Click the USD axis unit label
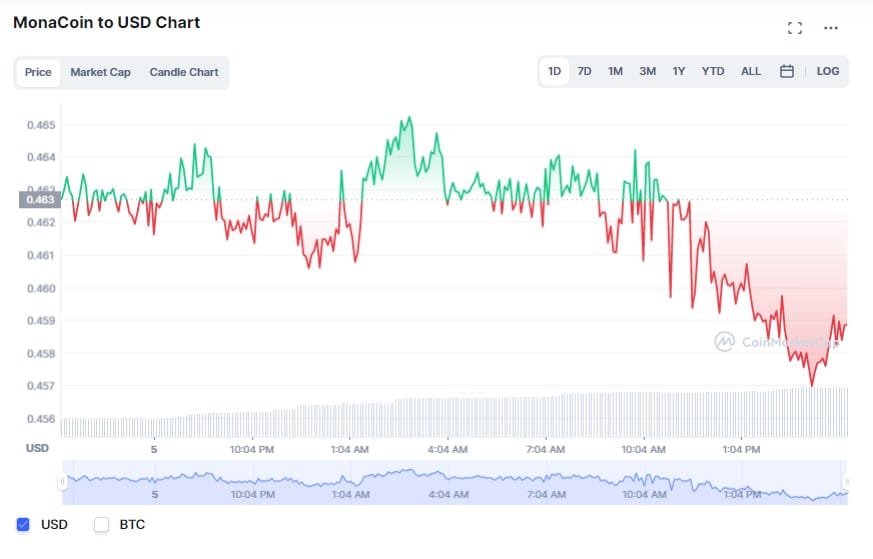Screen dimensions: 873x559 point(37,448)
